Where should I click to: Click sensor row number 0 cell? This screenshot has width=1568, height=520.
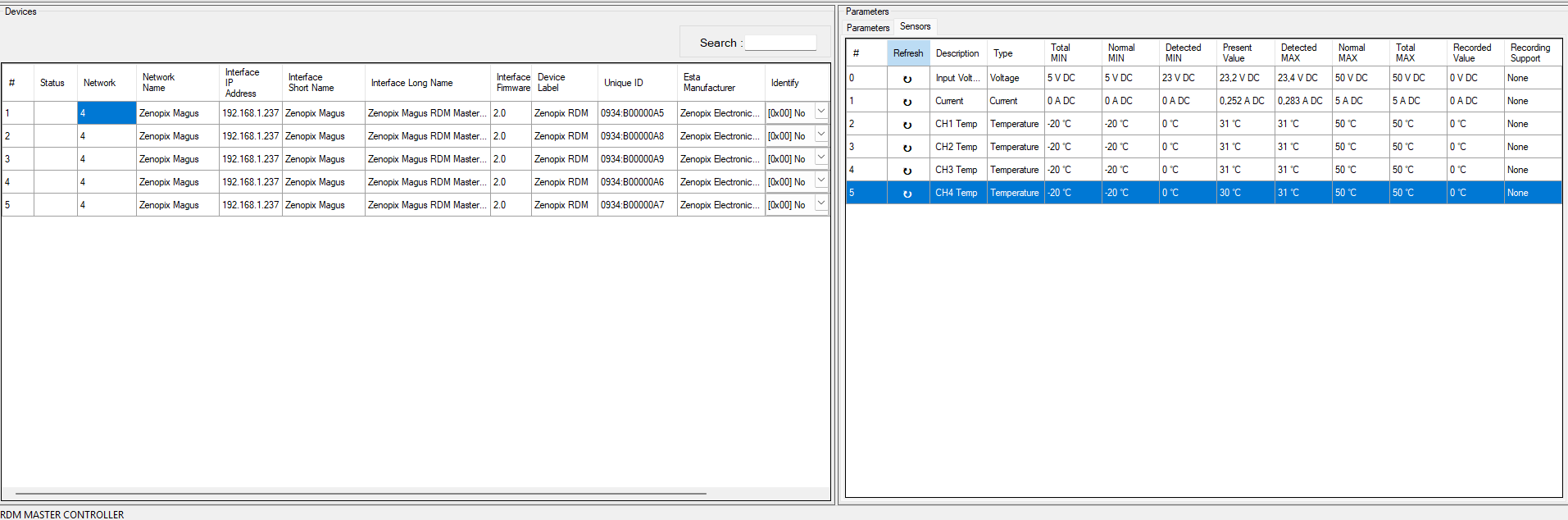coord(866,78)
